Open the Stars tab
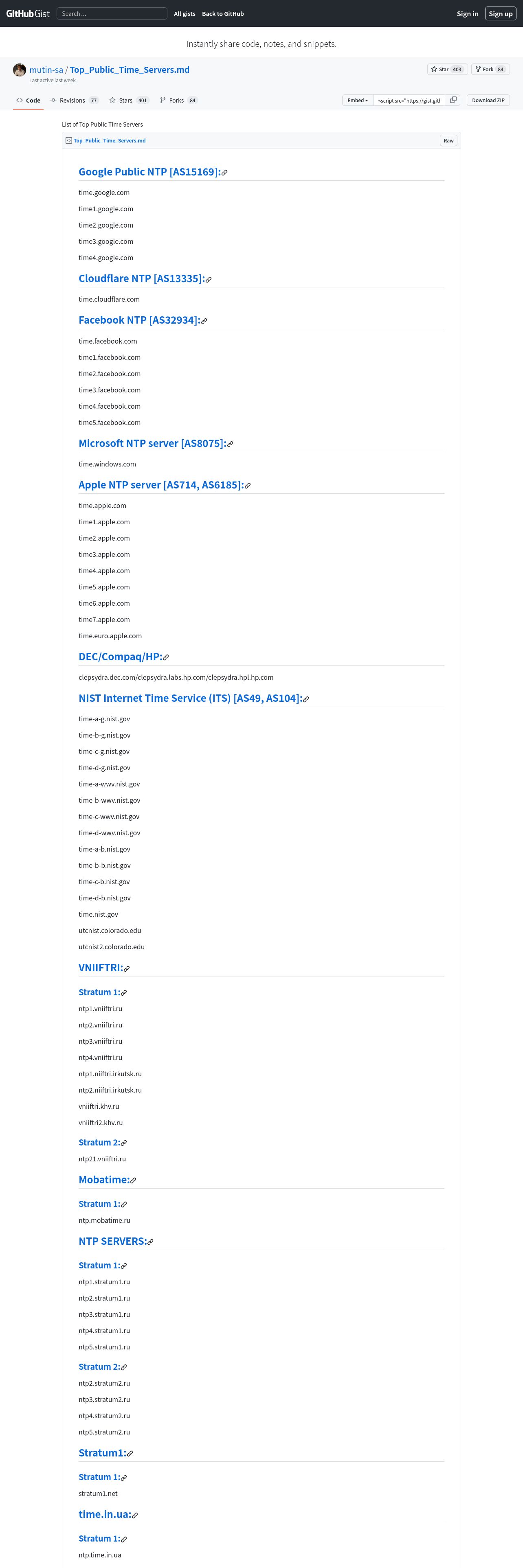Image resolution: width=523 pixels, height=1568 pixels. (x=129, y=101)
